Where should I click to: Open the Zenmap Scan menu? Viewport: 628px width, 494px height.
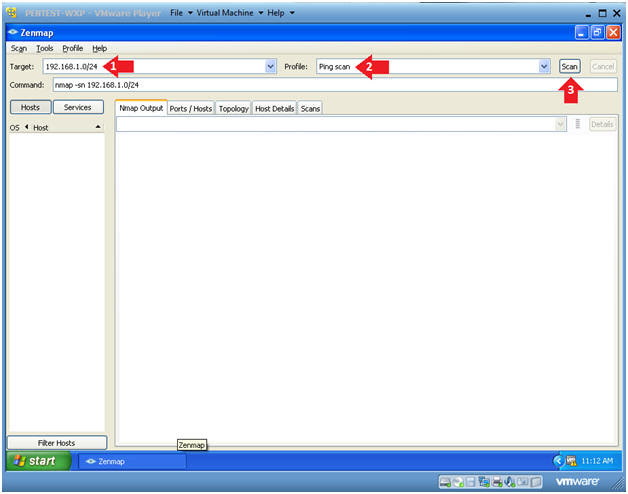click(x=19, y=48)
